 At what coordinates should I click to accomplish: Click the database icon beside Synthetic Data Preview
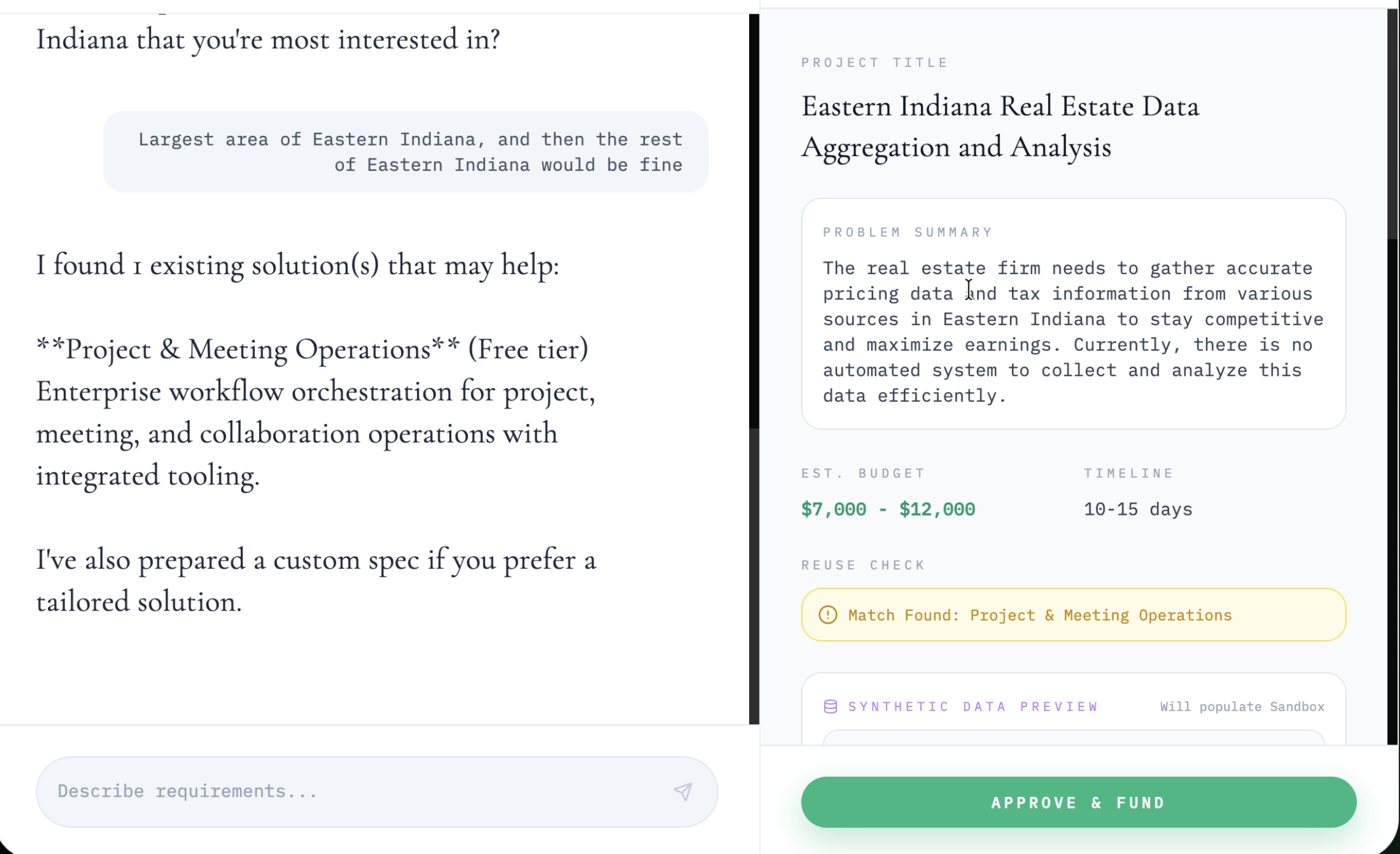coord(830,707)
